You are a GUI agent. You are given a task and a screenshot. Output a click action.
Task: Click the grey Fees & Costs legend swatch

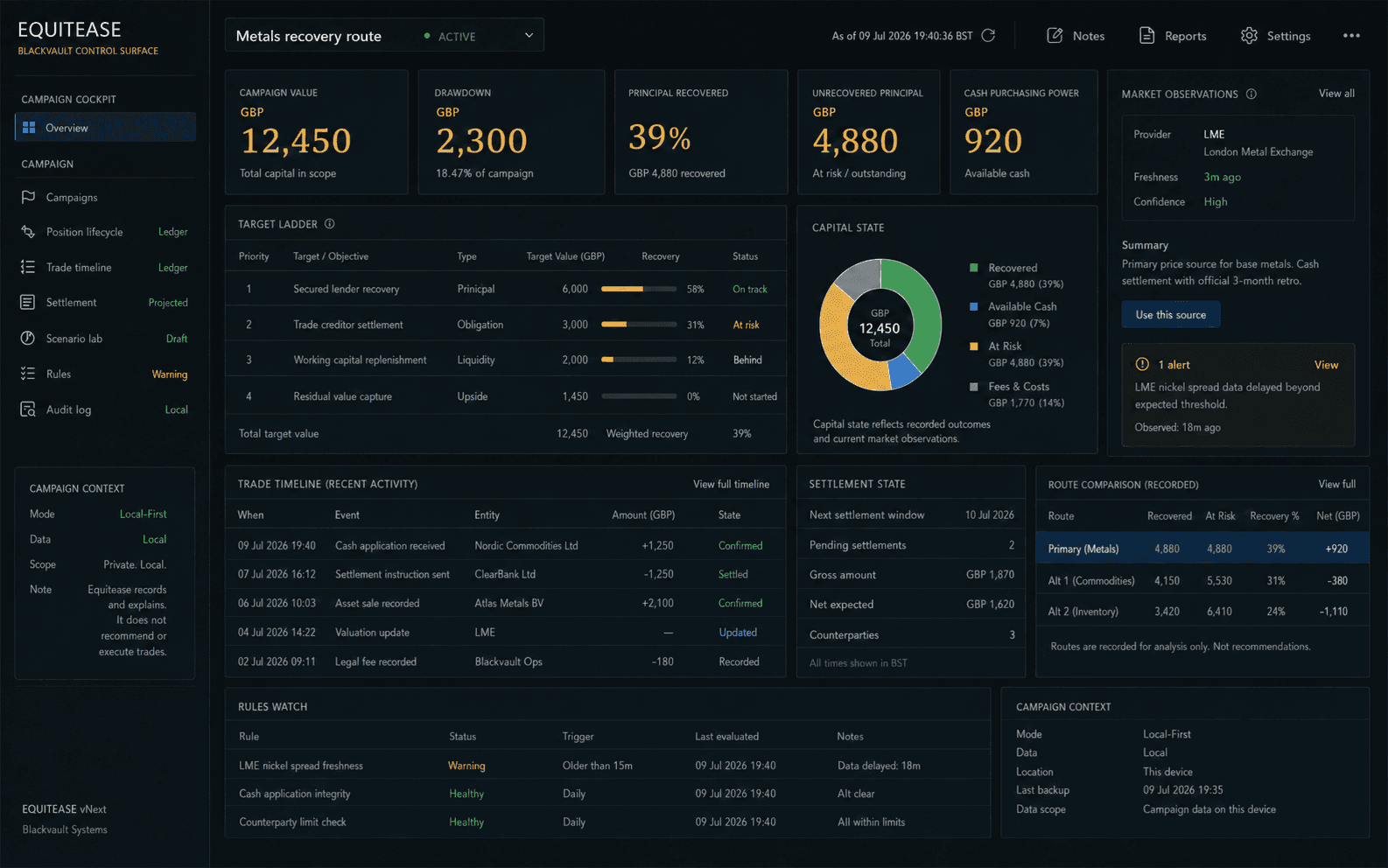(974, 386)
